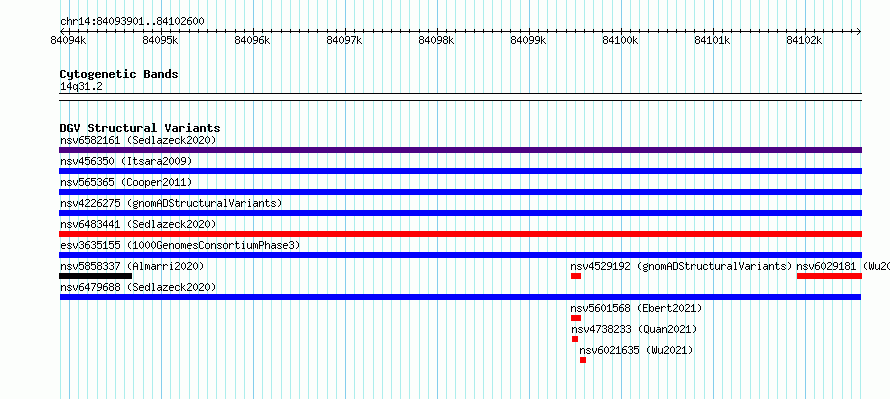
Task: Click the small red nsv4529192 variant block
Action: coord(576,276)
